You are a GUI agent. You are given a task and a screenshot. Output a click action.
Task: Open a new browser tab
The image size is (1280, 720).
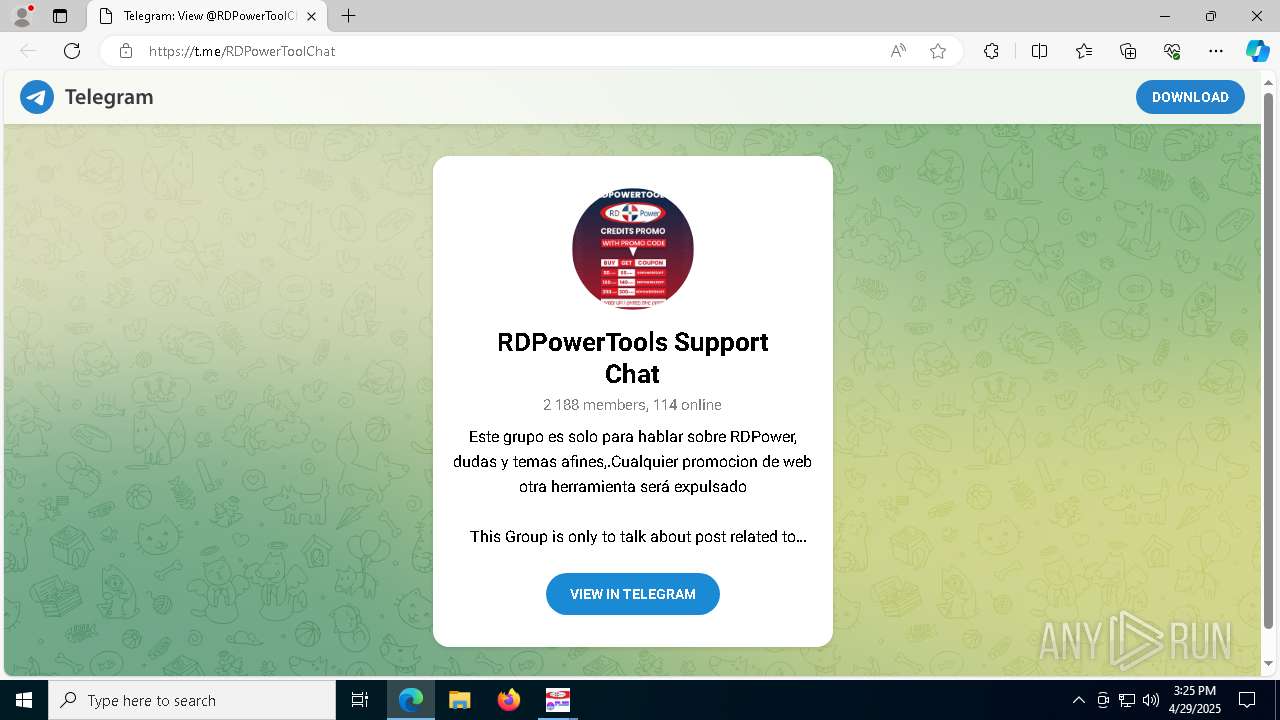click(x=348, y=16)
